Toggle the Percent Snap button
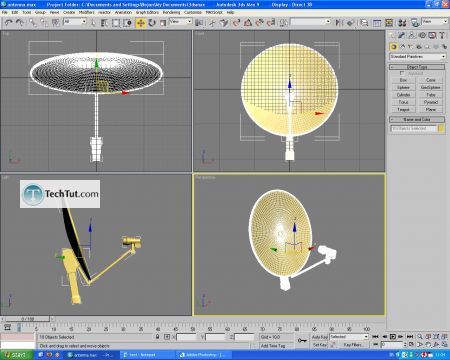 [x=259, y=23]
